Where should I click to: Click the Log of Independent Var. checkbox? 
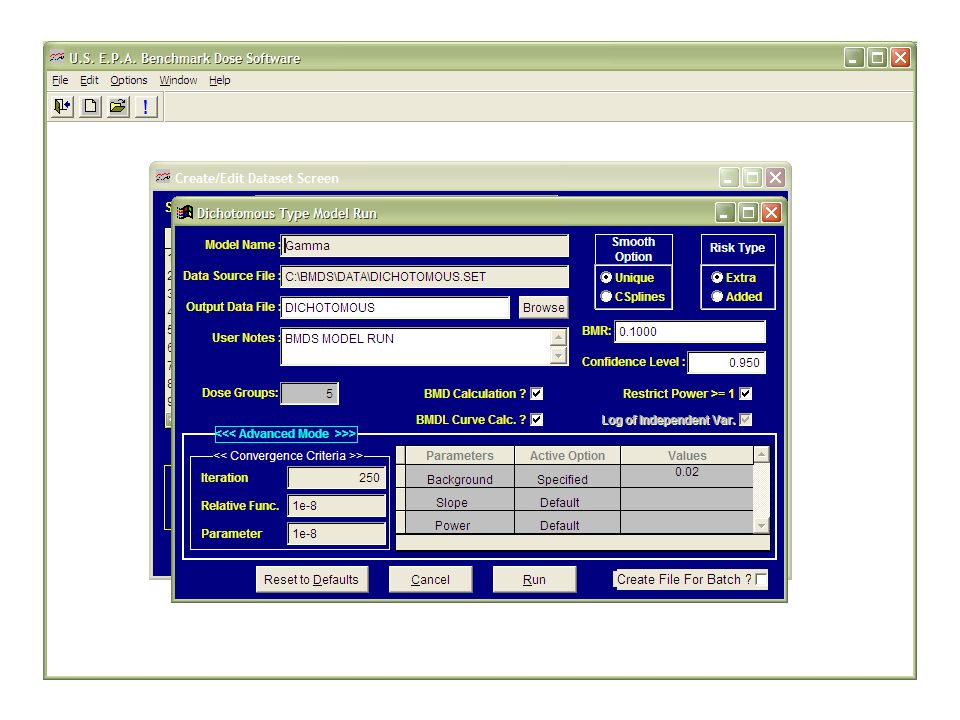coord(746,419)
